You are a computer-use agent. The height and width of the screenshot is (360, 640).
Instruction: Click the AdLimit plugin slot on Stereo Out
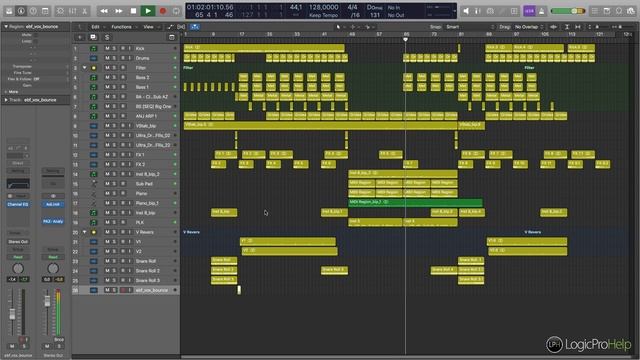(x=53, y=204)
